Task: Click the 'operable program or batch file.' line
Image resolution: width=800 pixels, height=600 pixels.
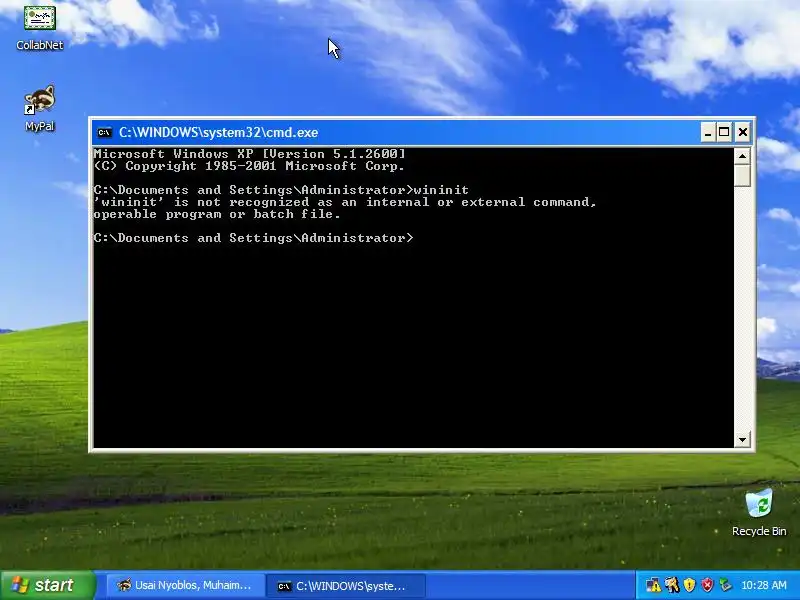Action: pyautogui.click(x=217, y=214)
